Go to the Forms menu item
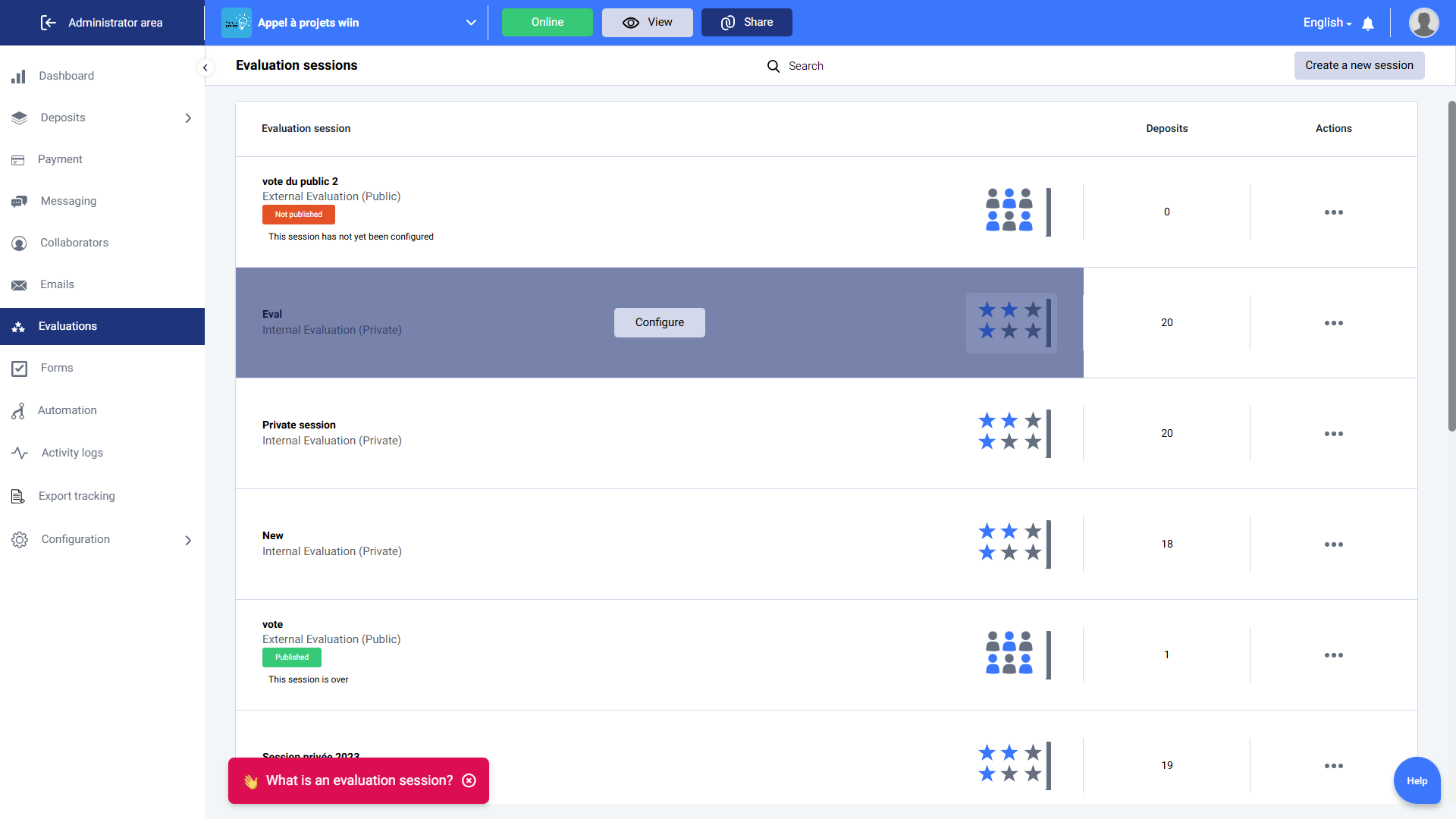The height and width of the screenshot is (819, 1456). [57, 368]
